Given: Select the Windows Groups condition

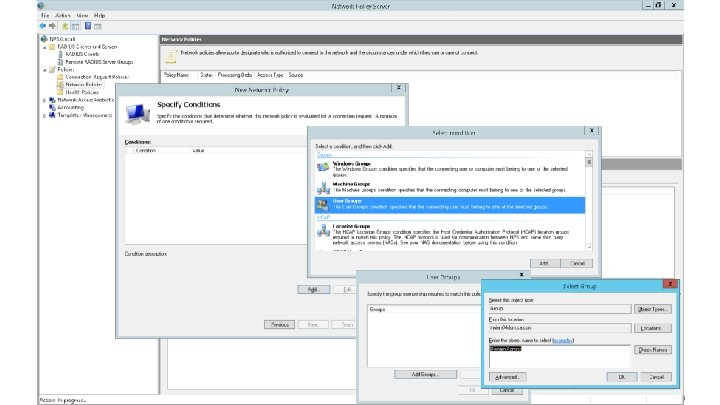Looking at the screenshot, I should 450,169.
